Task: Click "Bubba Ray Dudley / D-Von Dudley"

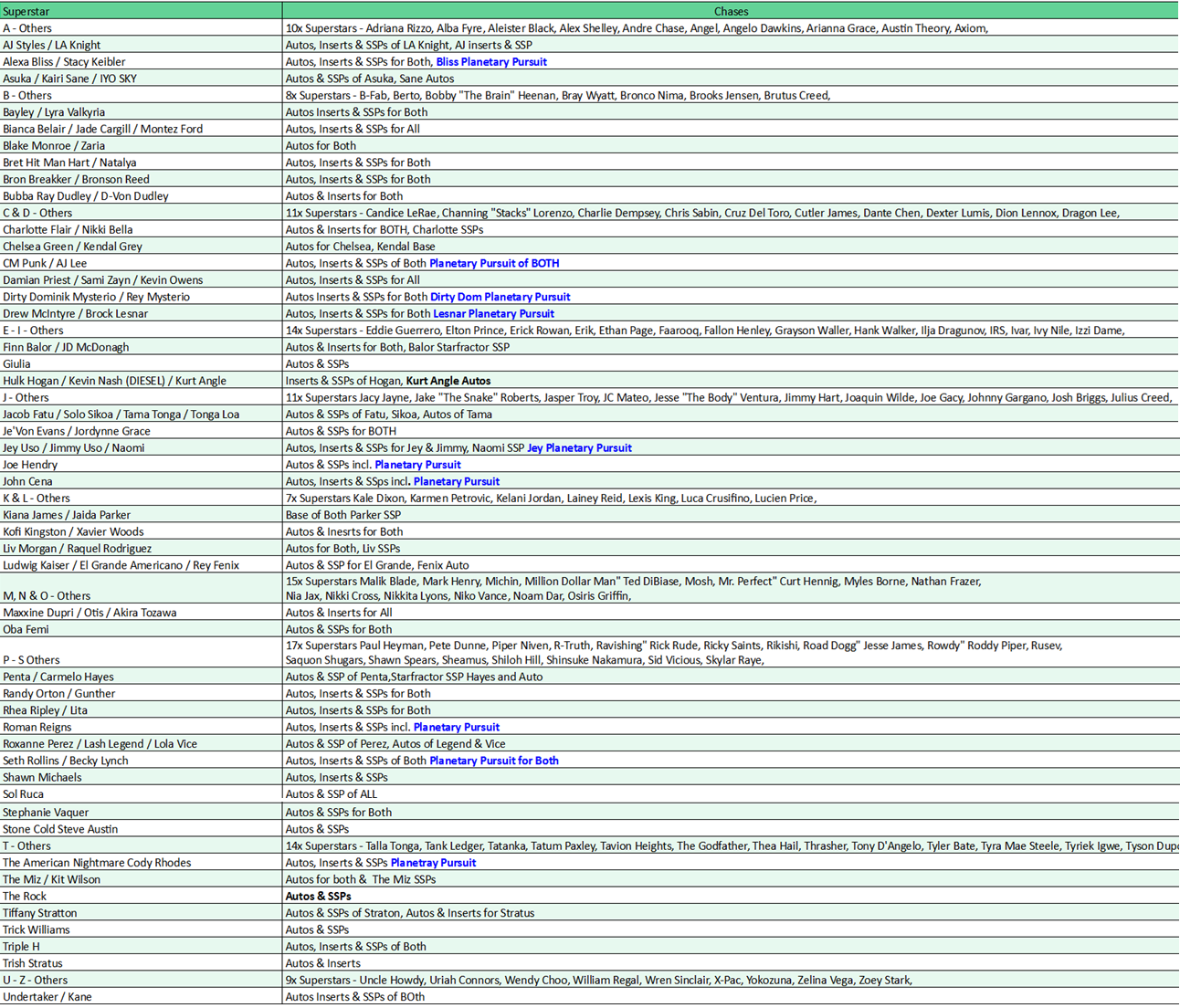Action: [141, 195]
